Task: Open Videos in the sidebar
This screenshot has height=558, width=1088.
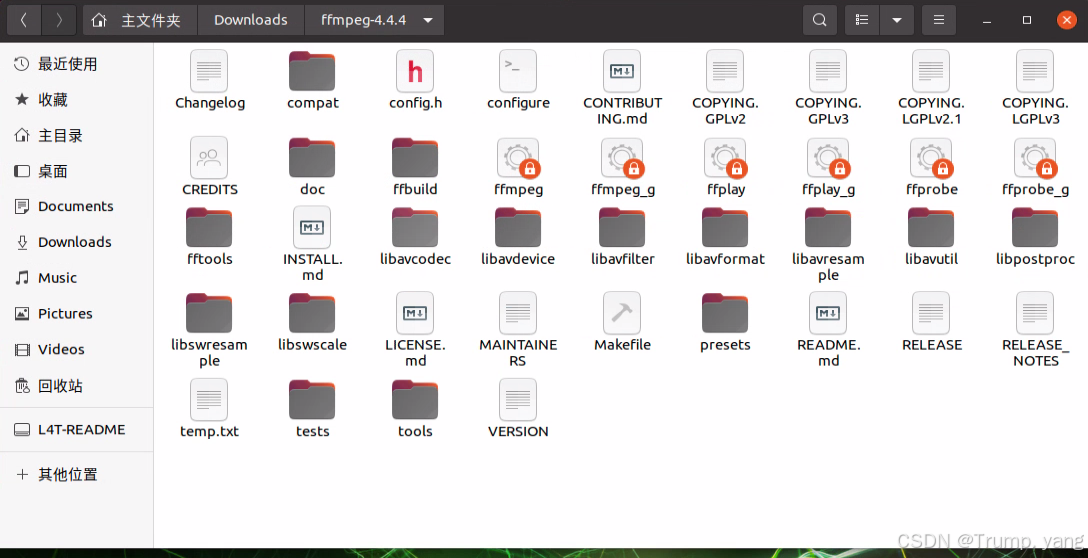Action: [x=76, y=349]
